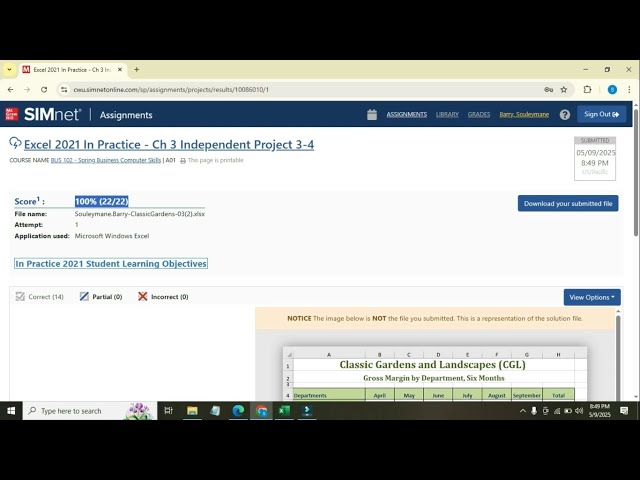Click the taskbar search box
640x480 pixels.
[x=90, y=411]
